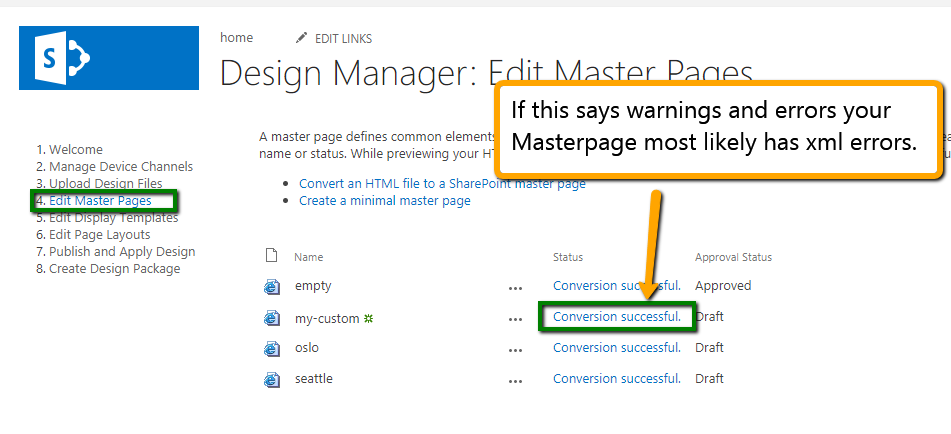
Task: Click the document type column header icon
Action: coord(272,256)
